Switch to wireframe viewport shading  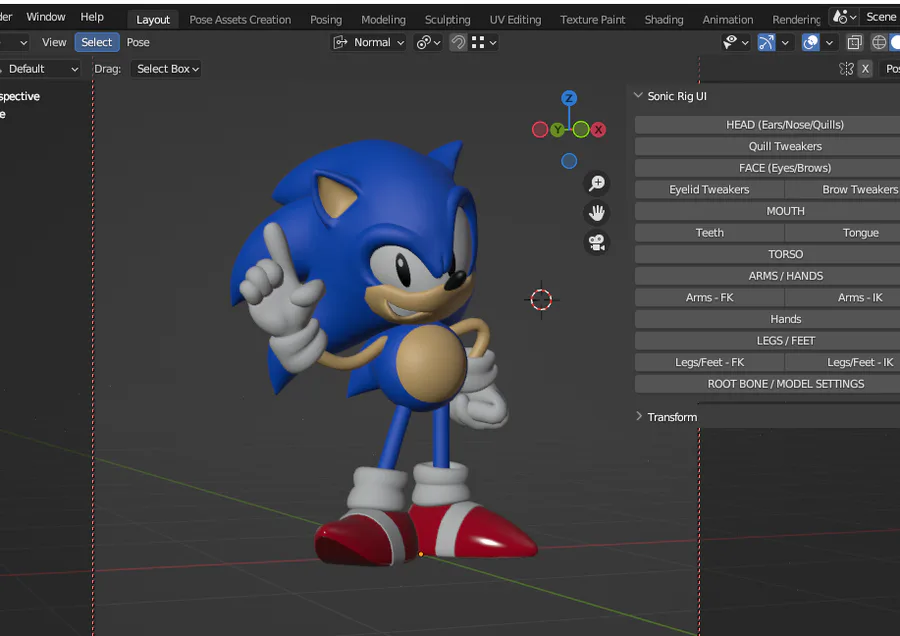click(879, 42)
